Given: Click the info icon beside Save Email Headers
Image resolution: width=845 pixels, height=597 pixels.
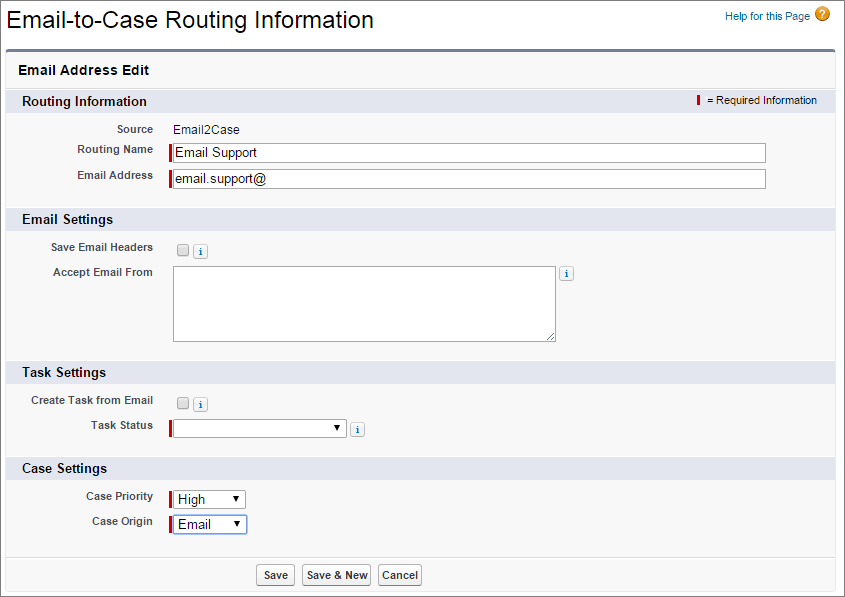Looking at the screenshot, I should 200,251.
